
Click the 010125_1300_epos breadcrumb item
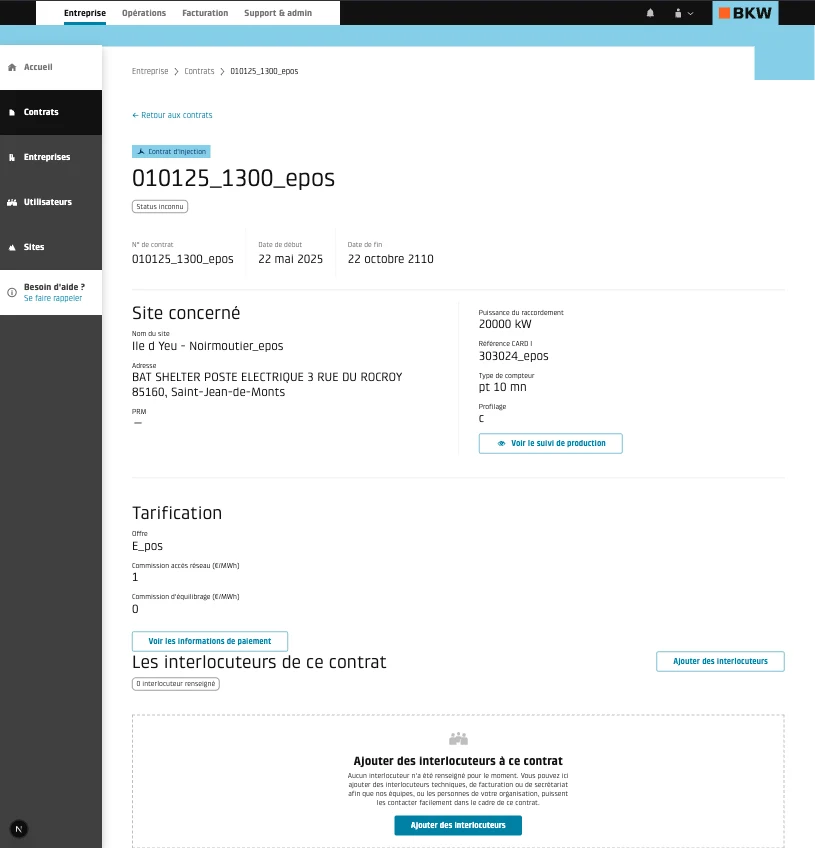click(x=264, y=71)
